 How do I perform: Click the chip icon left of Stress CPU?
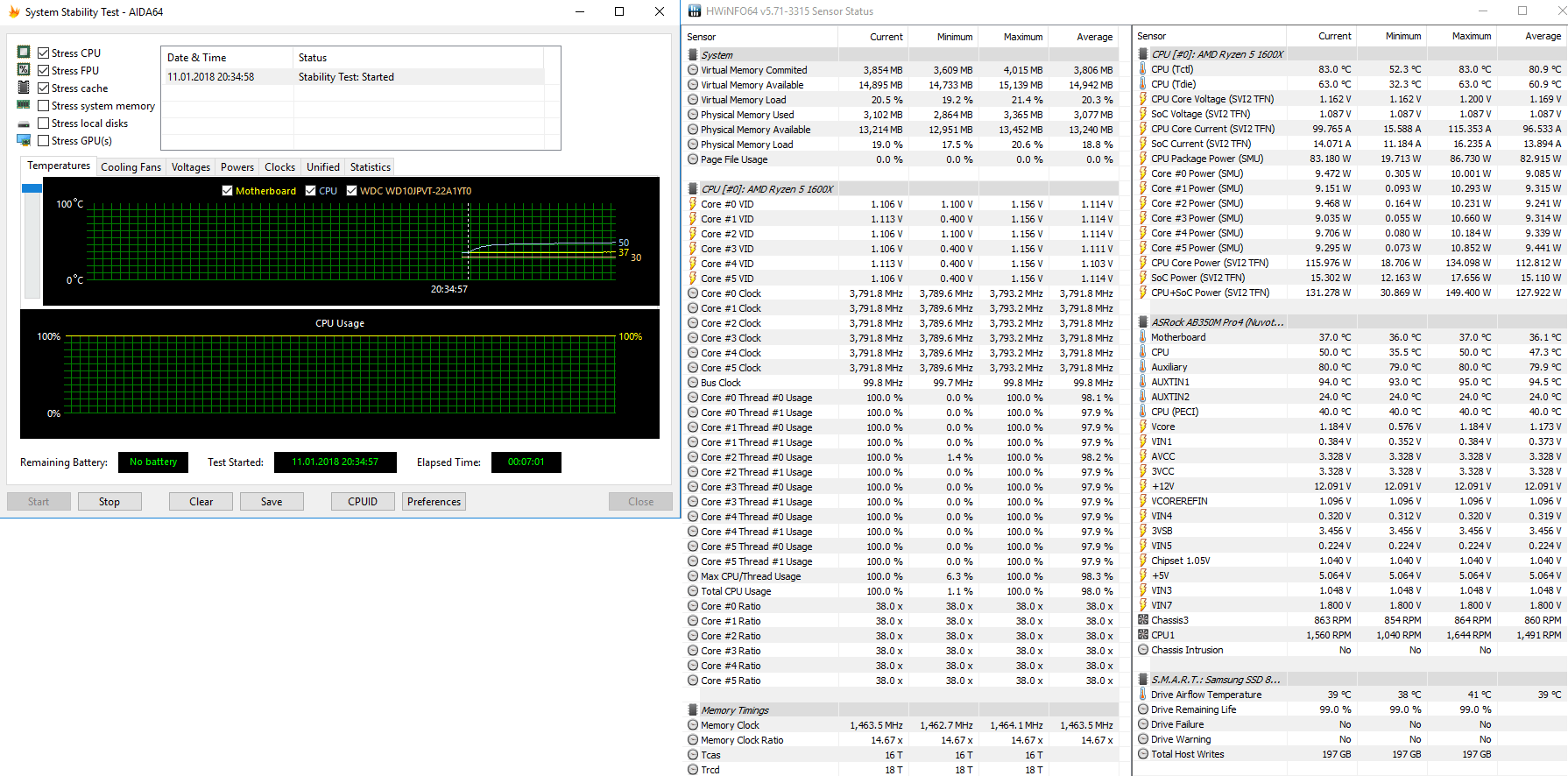coord(24,53)
